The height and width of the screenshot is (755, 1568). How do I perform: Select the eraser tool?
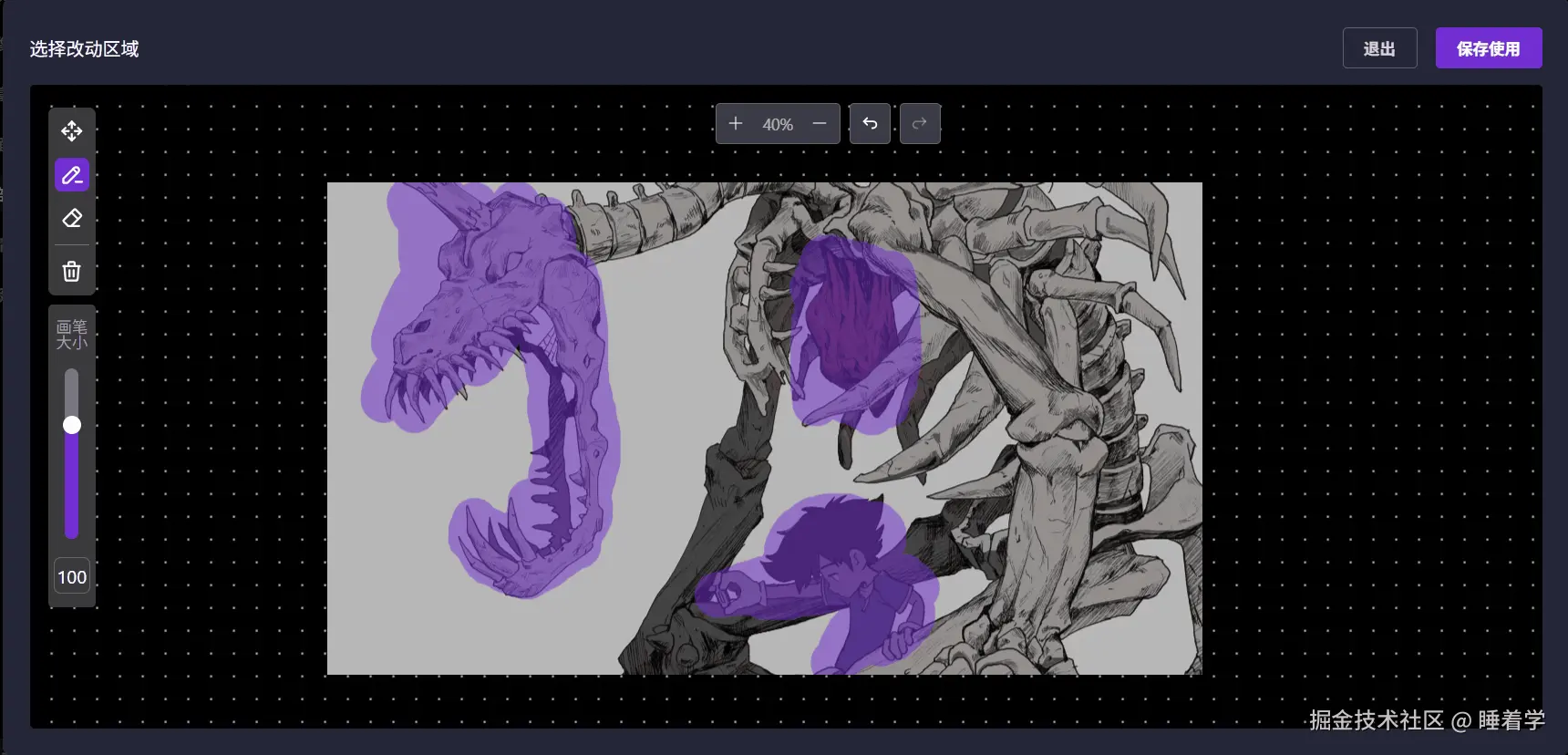[72, 219]
